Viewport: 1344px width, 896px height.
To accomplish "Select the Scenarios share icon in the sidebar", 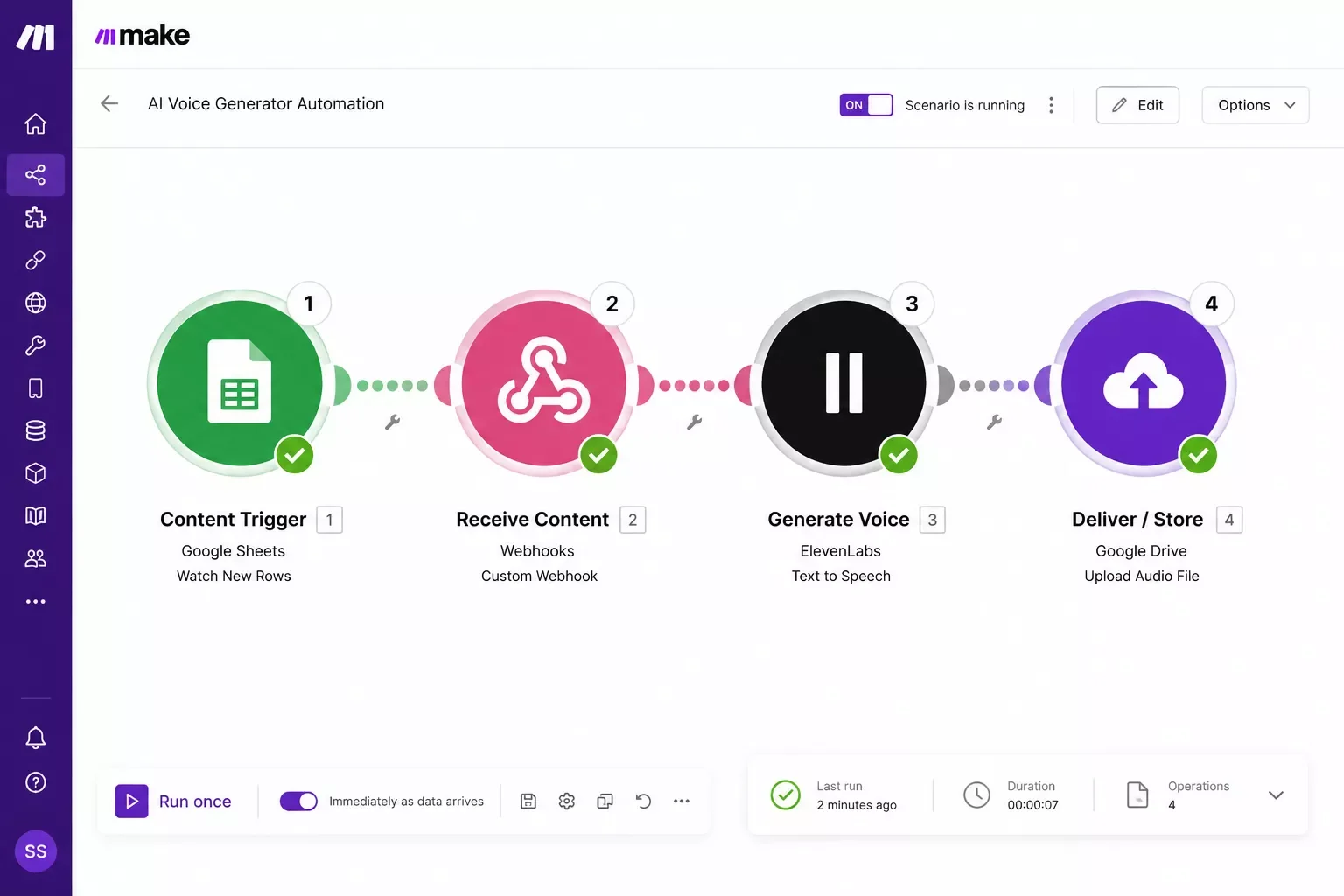I will 36,175.
